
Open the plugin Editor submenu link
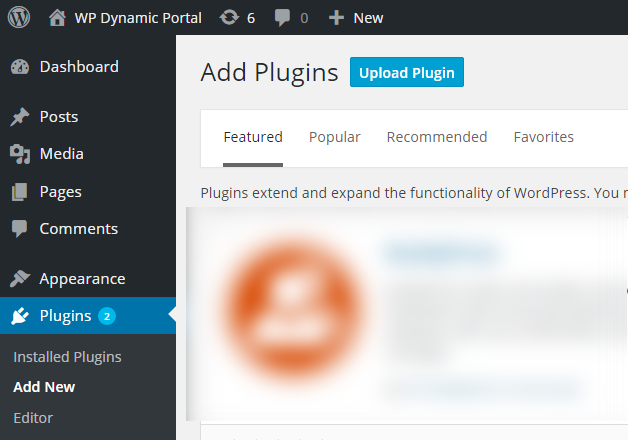click(x=33, y=418)
